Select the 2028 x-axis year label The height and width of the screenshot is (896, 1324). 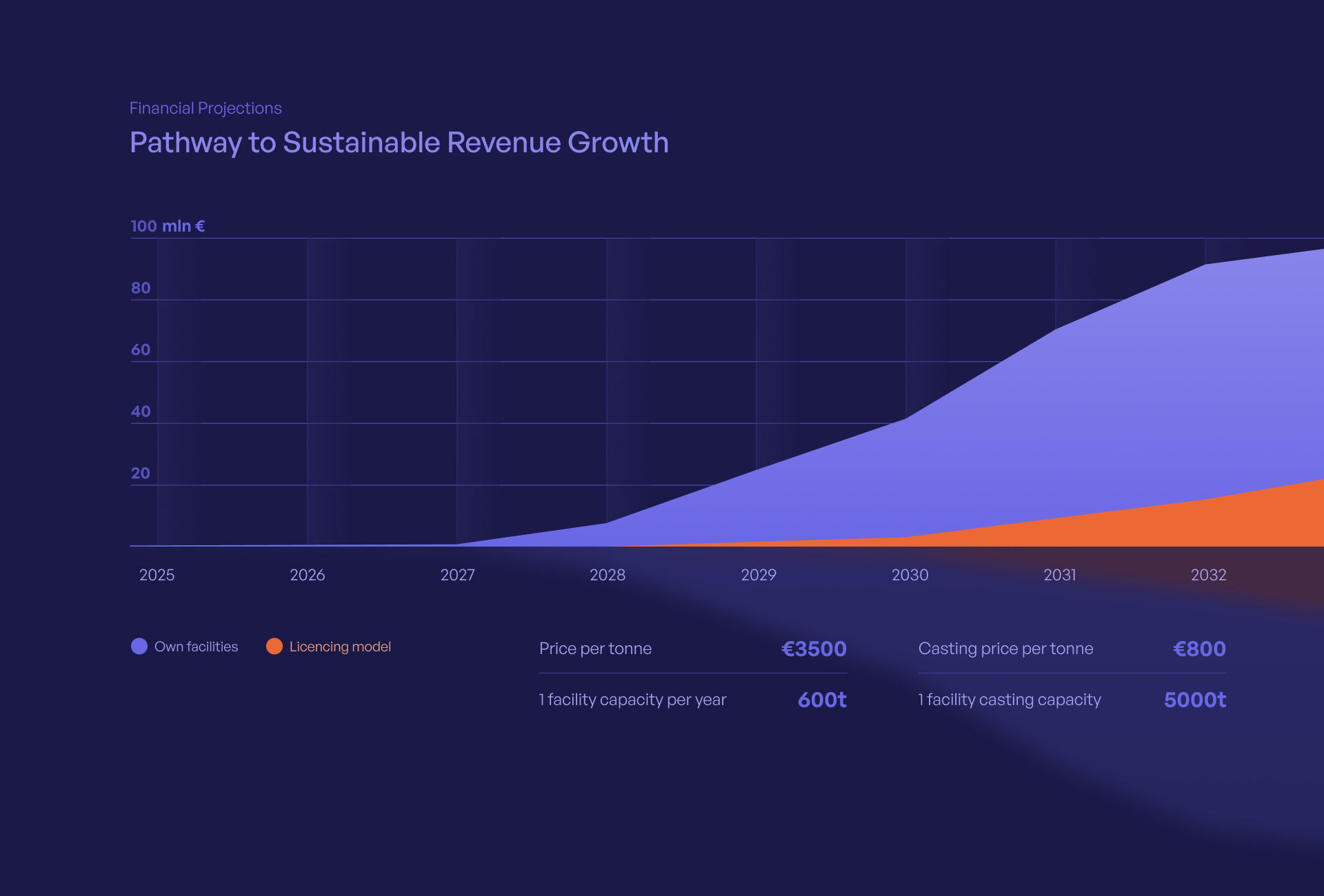608,575
